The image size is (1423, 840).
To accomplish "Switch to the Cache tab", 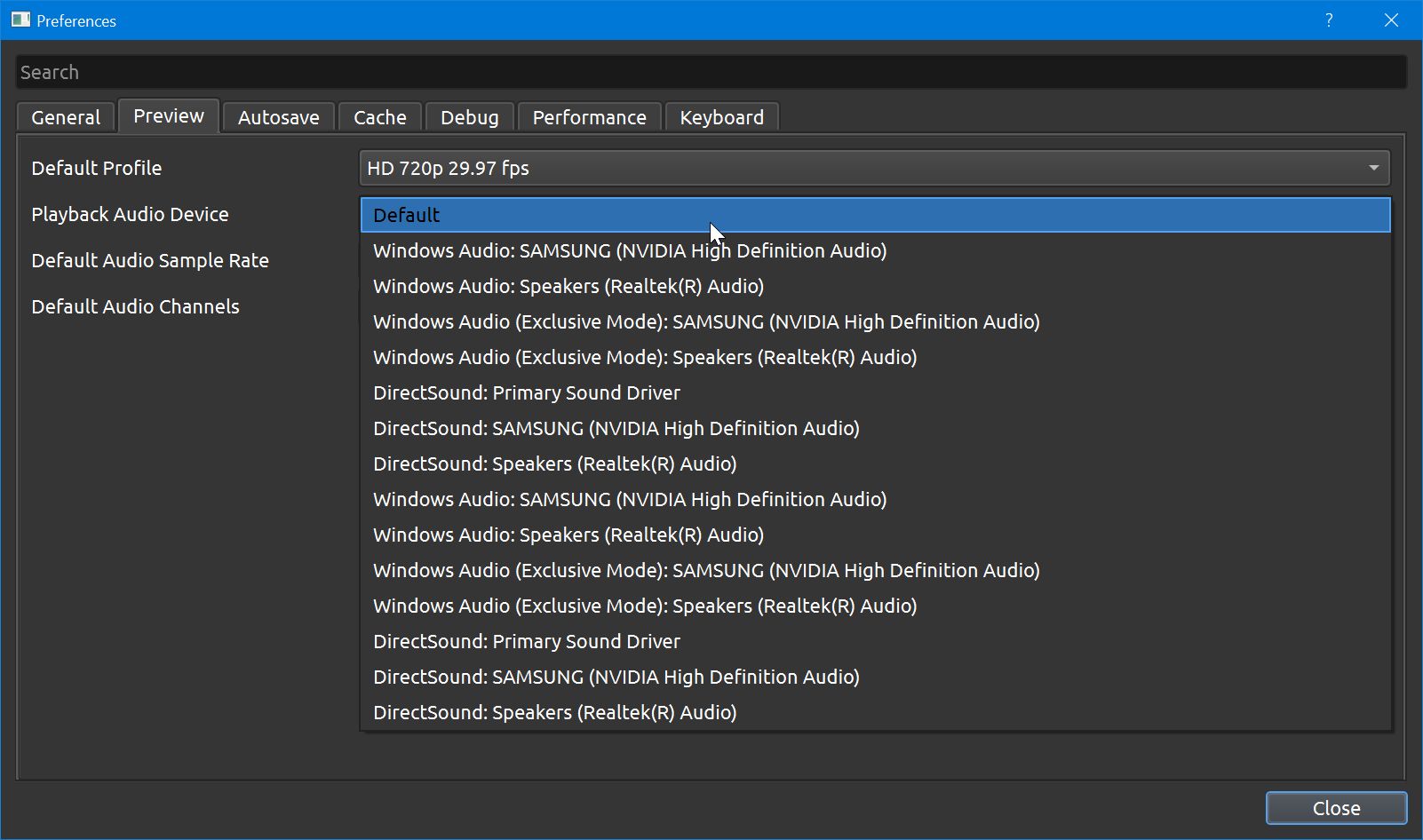I will 379,116.
